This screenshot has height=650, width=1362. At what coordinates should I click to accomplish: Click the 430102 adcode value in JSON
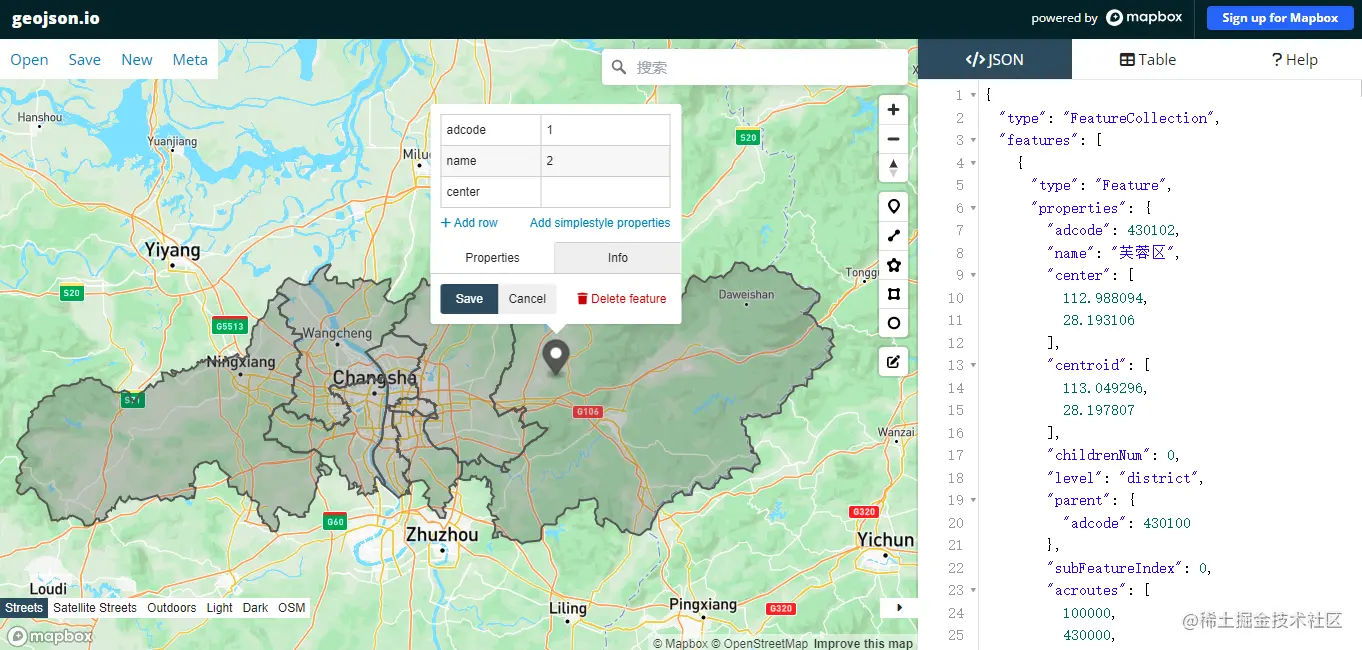click(1153, 230)
